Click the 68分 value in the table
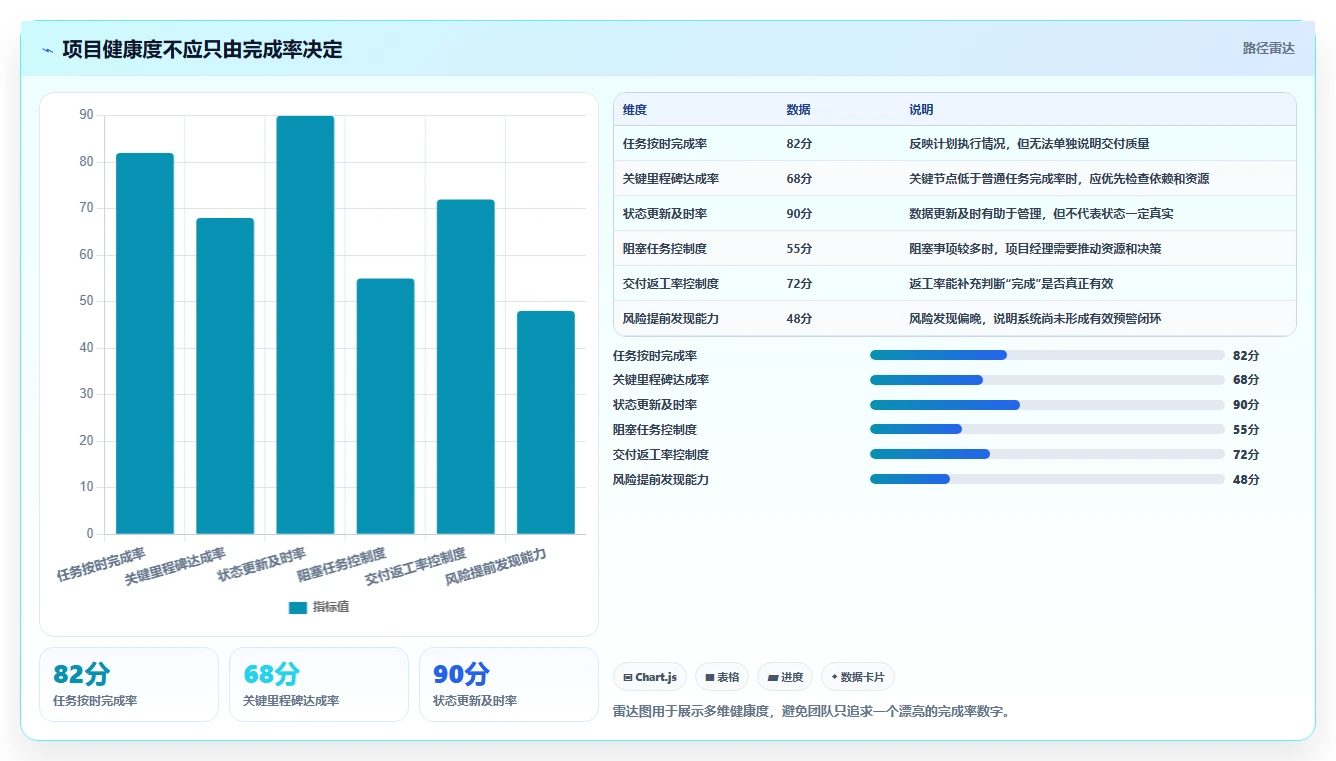The height and width of the screenshot is (761, 1336). 799,179
